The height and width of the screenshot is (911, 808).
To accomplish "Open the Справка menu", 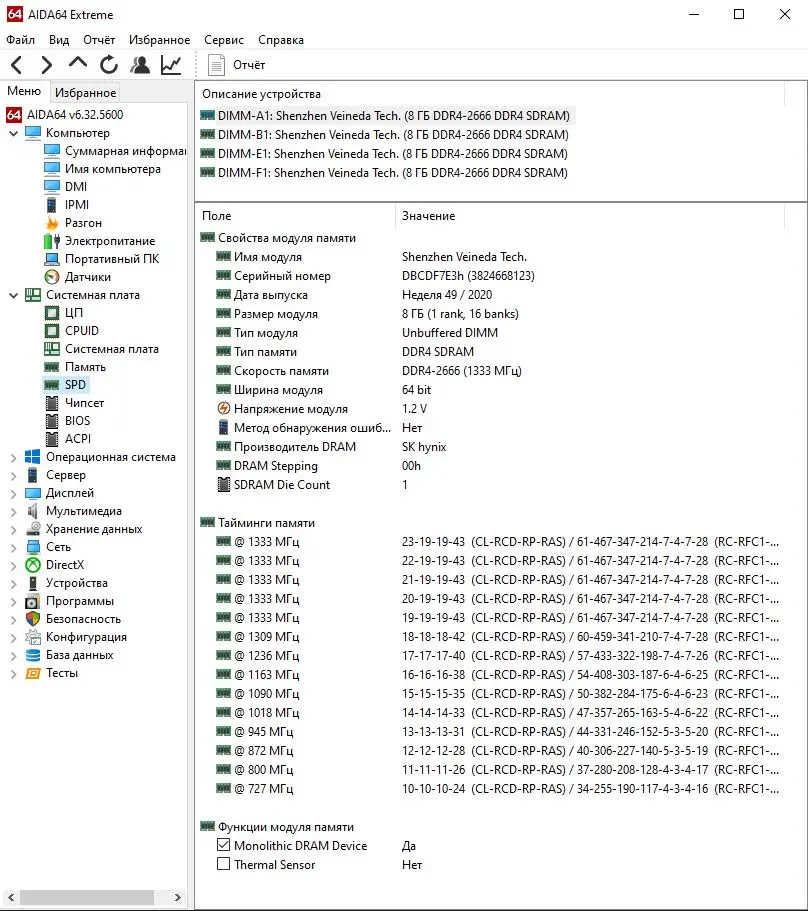I will pos(281,40).
